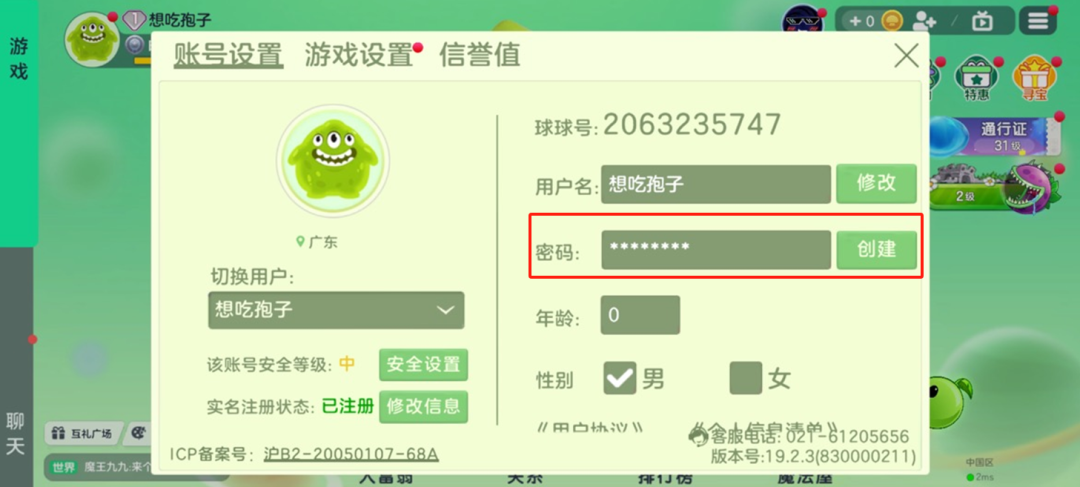
Task: Switch to the 游戏设置 tab
Action: [x=358, y=55]
